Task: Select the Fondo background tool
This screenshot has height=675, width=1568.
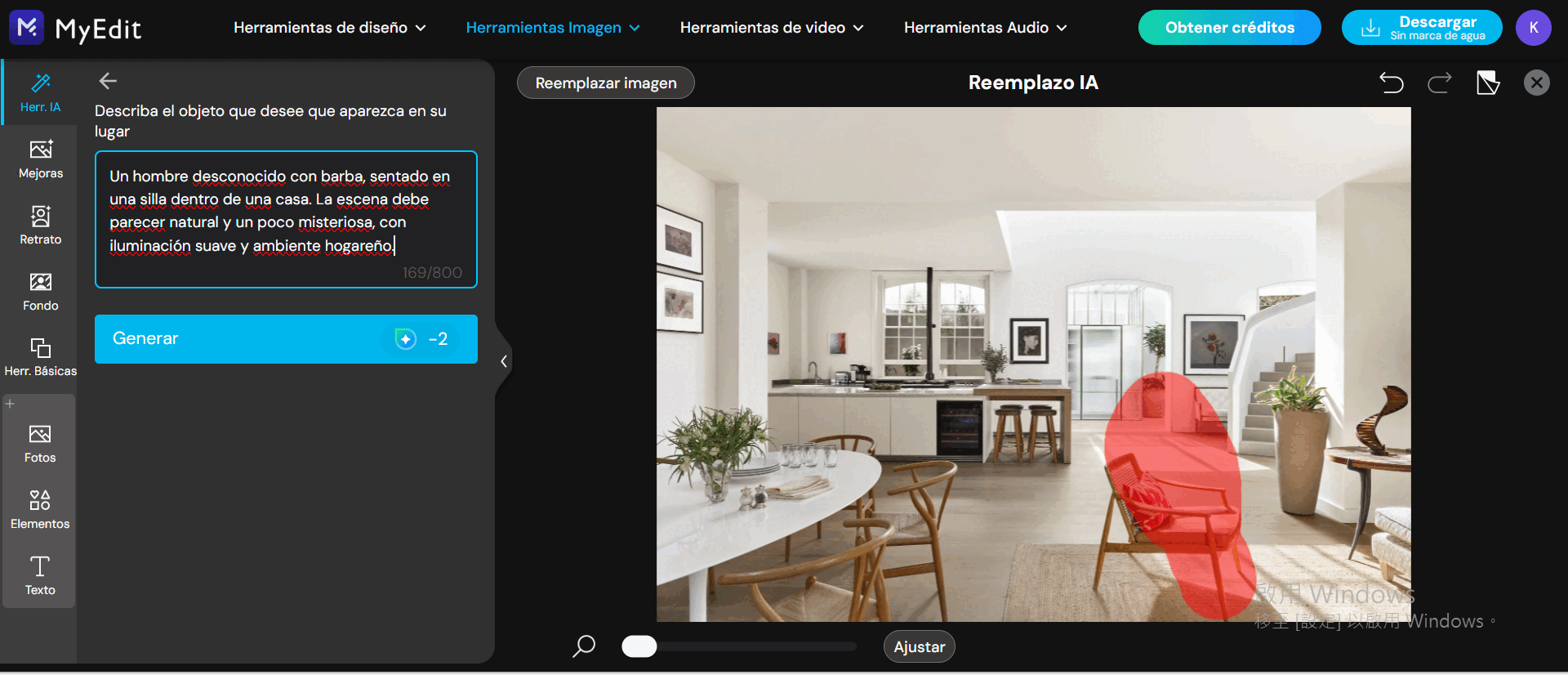Action: (x=40, y=291)
